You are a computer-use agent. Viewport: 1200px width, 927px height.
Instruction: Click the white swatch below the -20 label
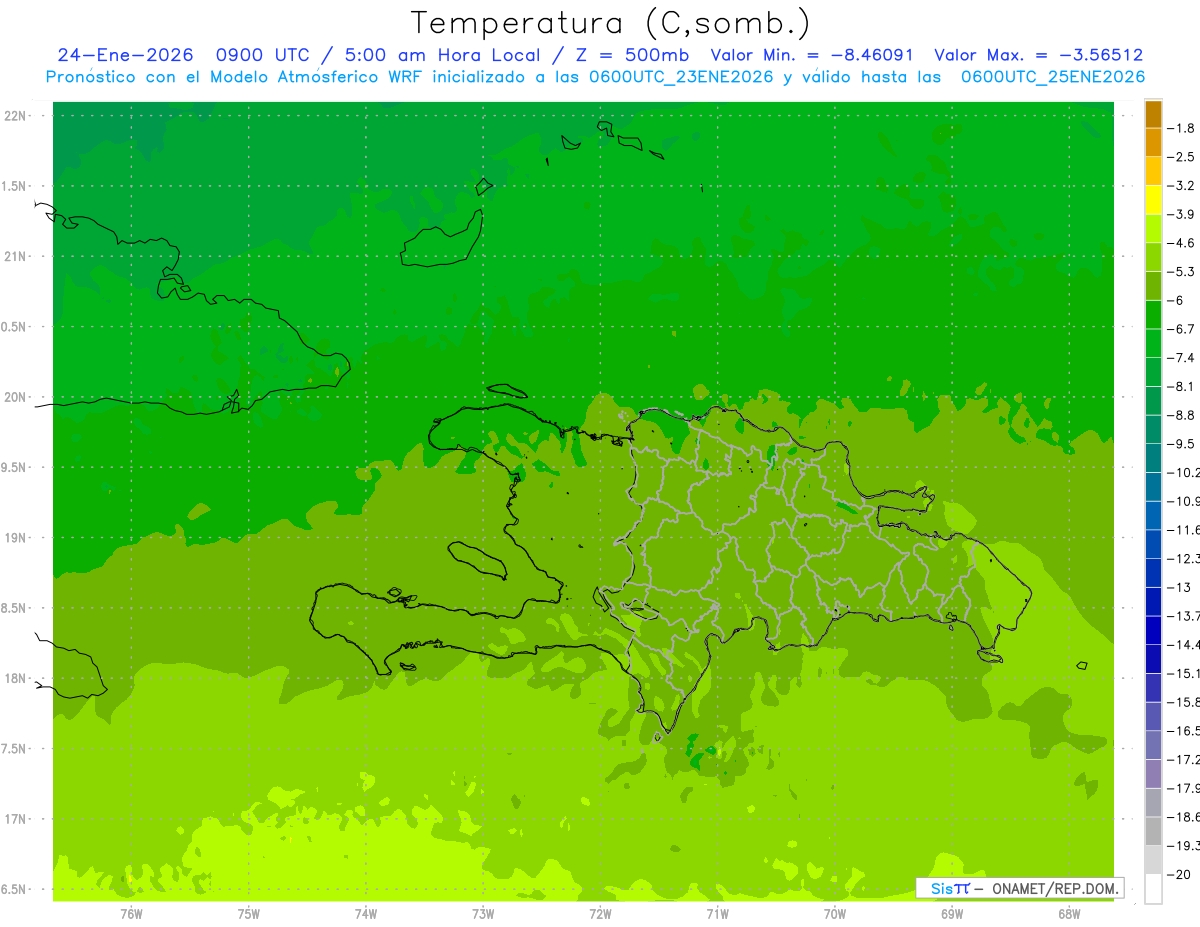click(1153, 889)
